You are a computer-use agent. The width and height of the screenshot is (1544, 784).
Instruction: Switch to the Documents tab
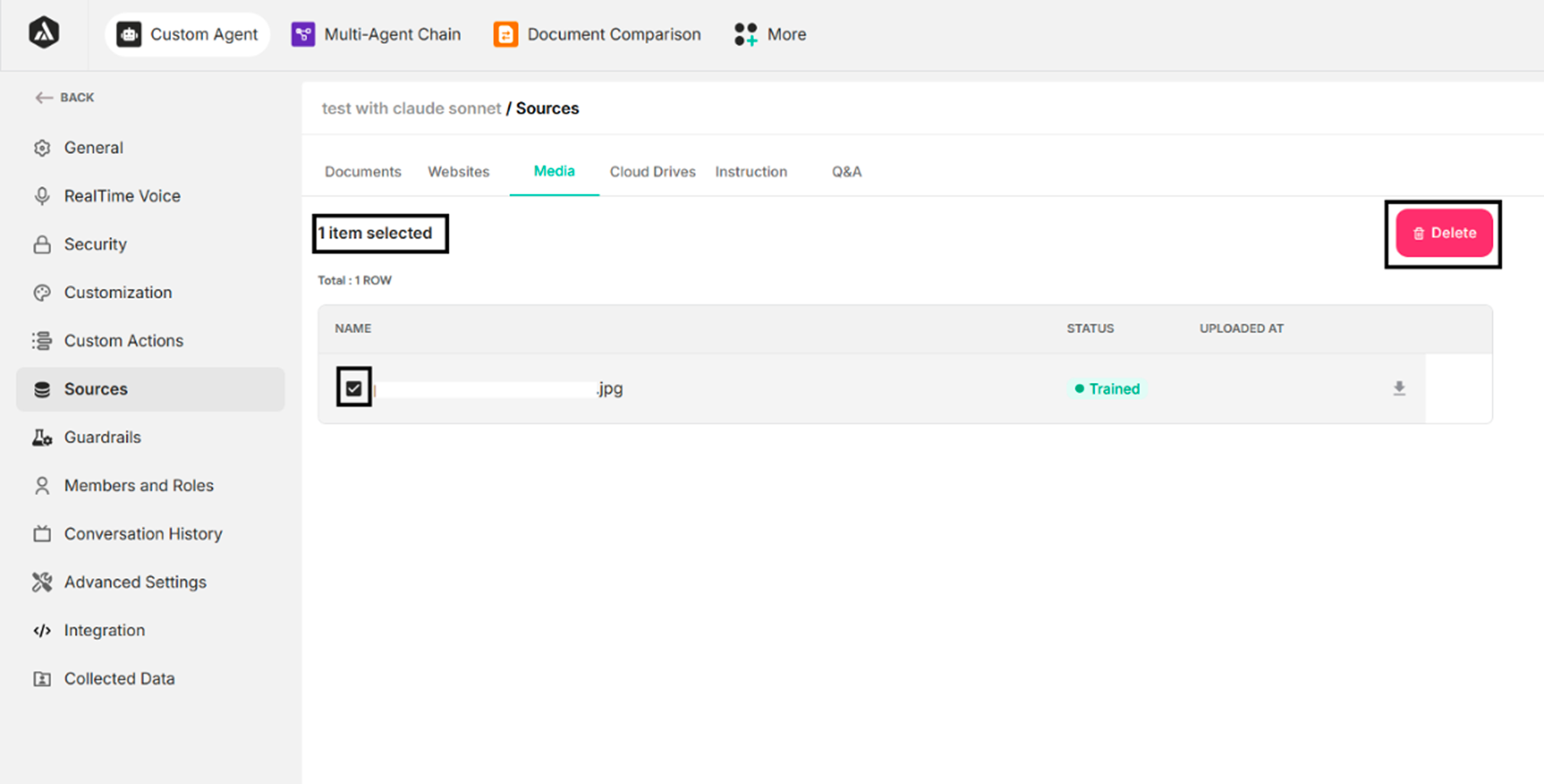click(363, 171)
